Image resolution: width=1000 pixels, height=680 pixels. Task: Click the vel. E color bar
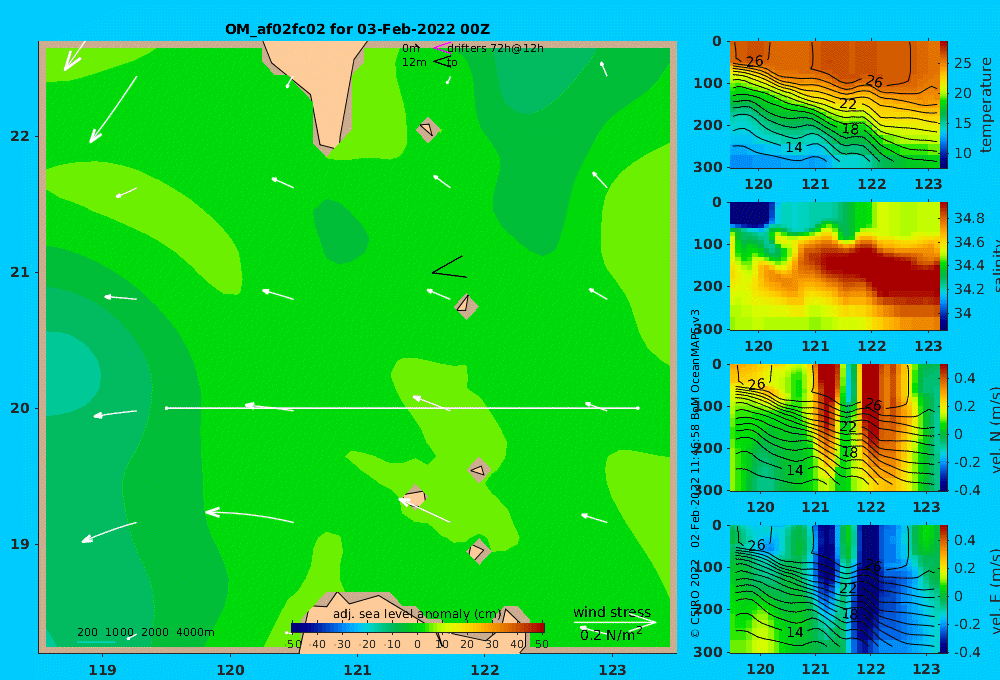[x=944, y=589]
